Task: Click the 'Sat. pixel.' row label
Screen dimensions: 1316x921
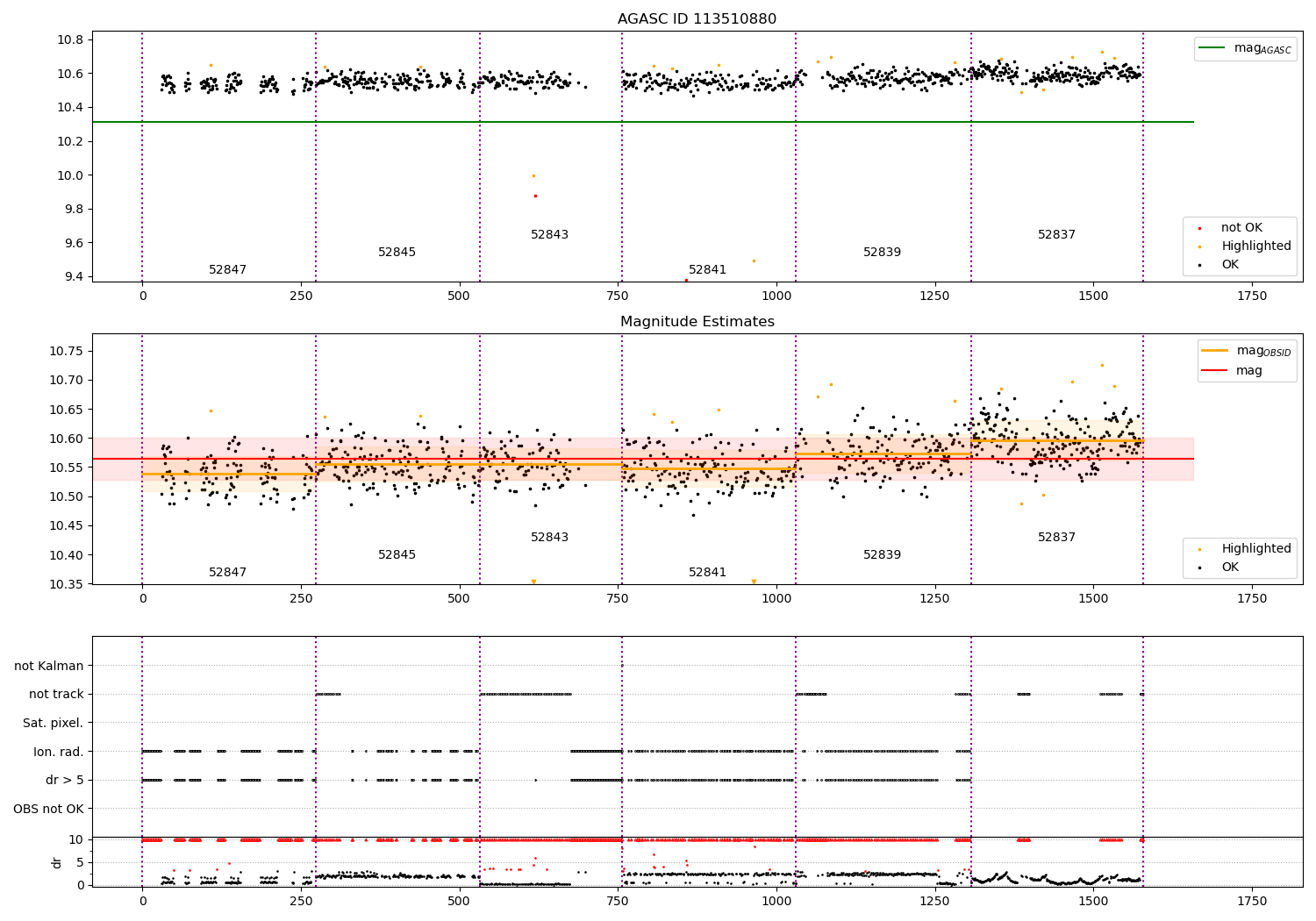Action: 54,723
